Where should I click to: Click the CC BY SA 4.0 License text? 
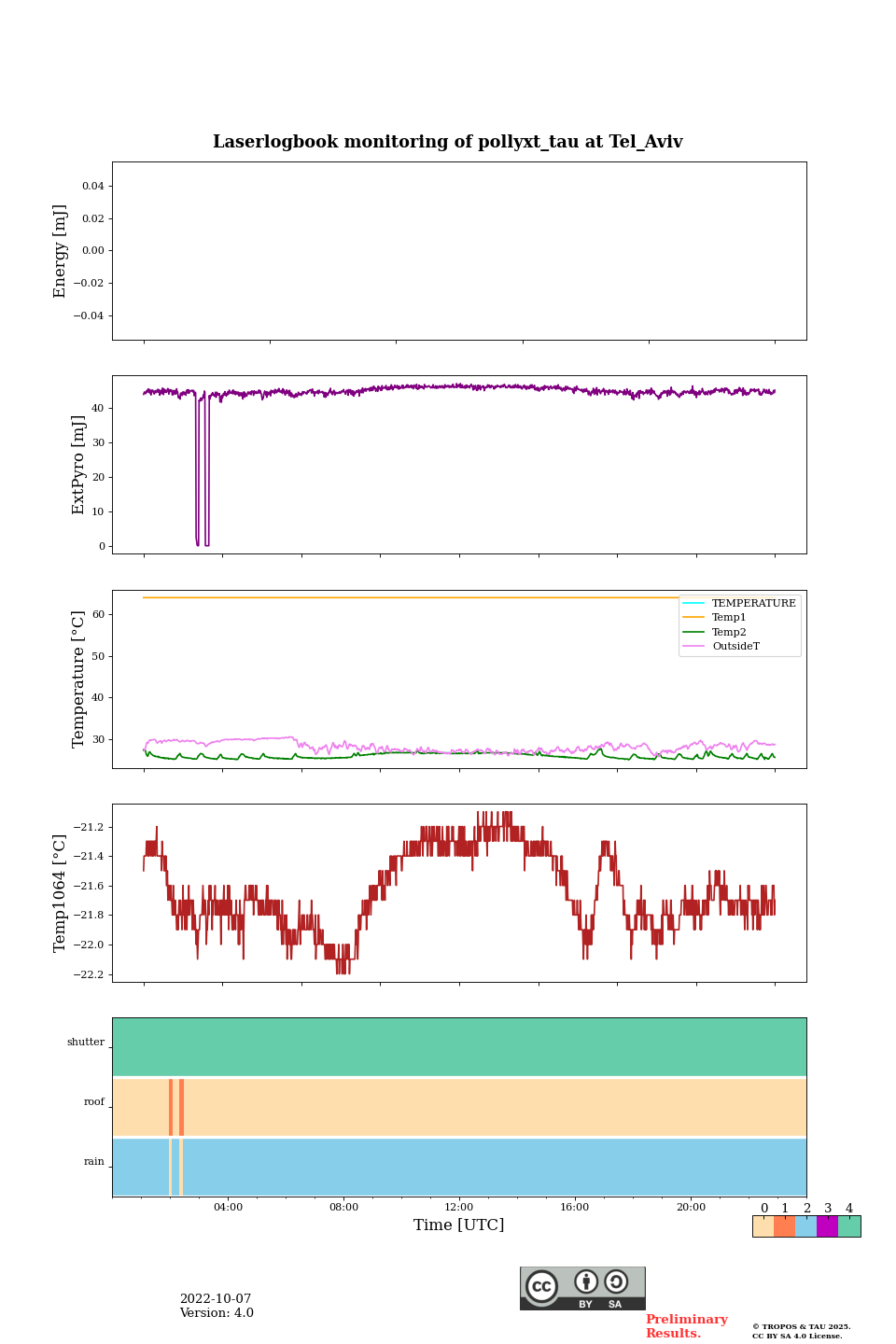point(797,1336)
